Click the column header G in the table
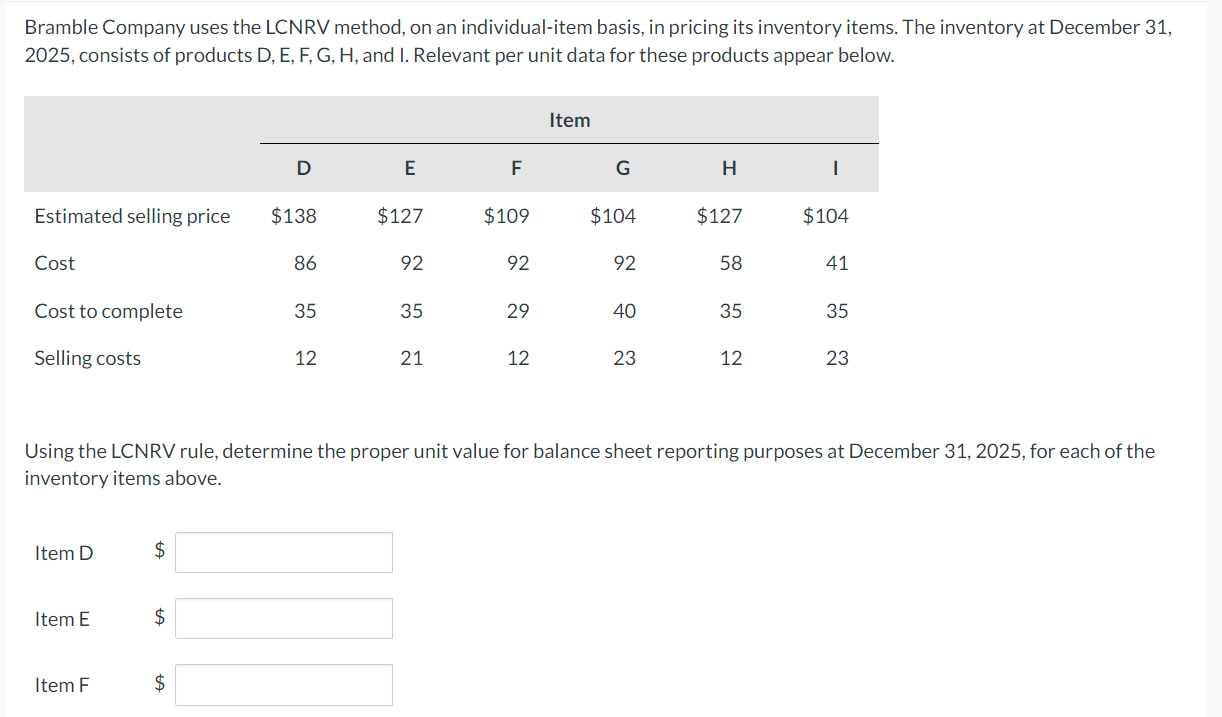1222x717 pixels. click(622, 168)
